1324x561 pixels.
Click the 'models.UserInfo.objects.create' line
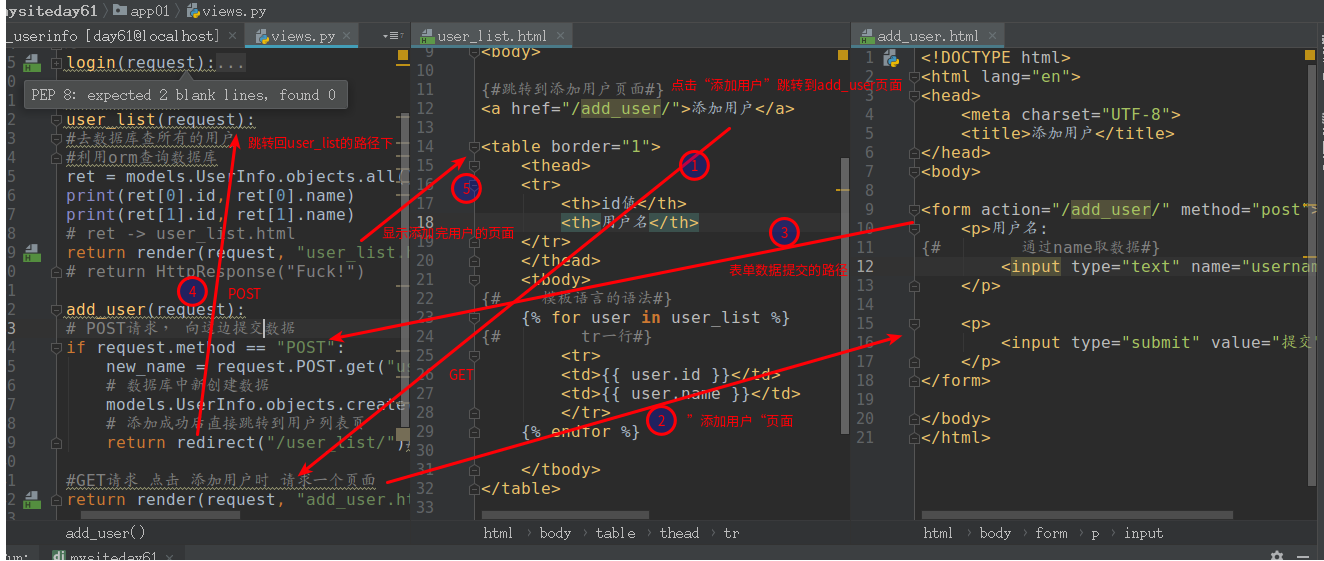coord(258,405)
